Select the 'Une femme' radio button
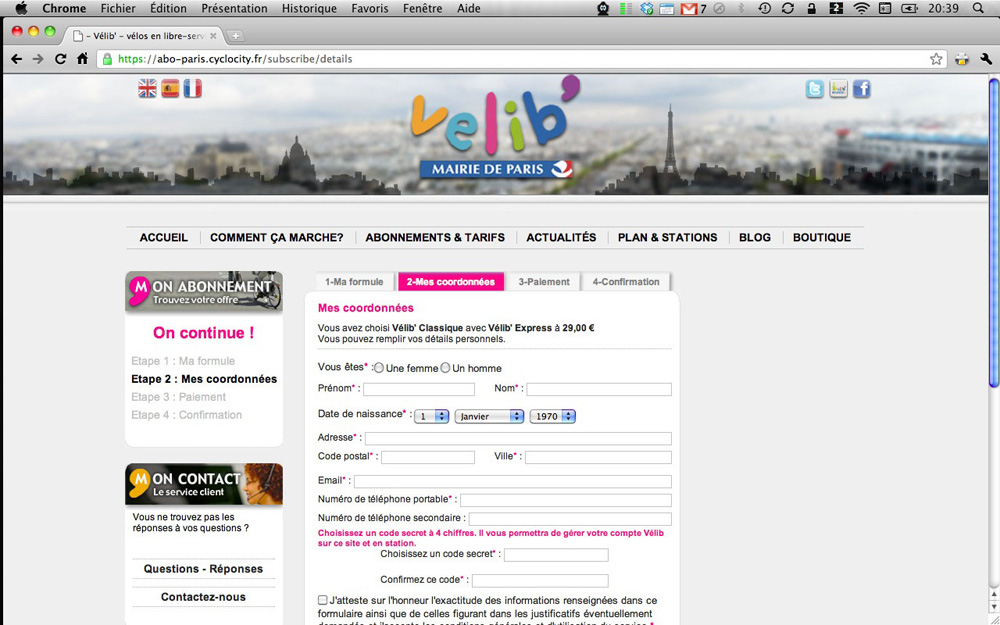 (x=379, y=368)
